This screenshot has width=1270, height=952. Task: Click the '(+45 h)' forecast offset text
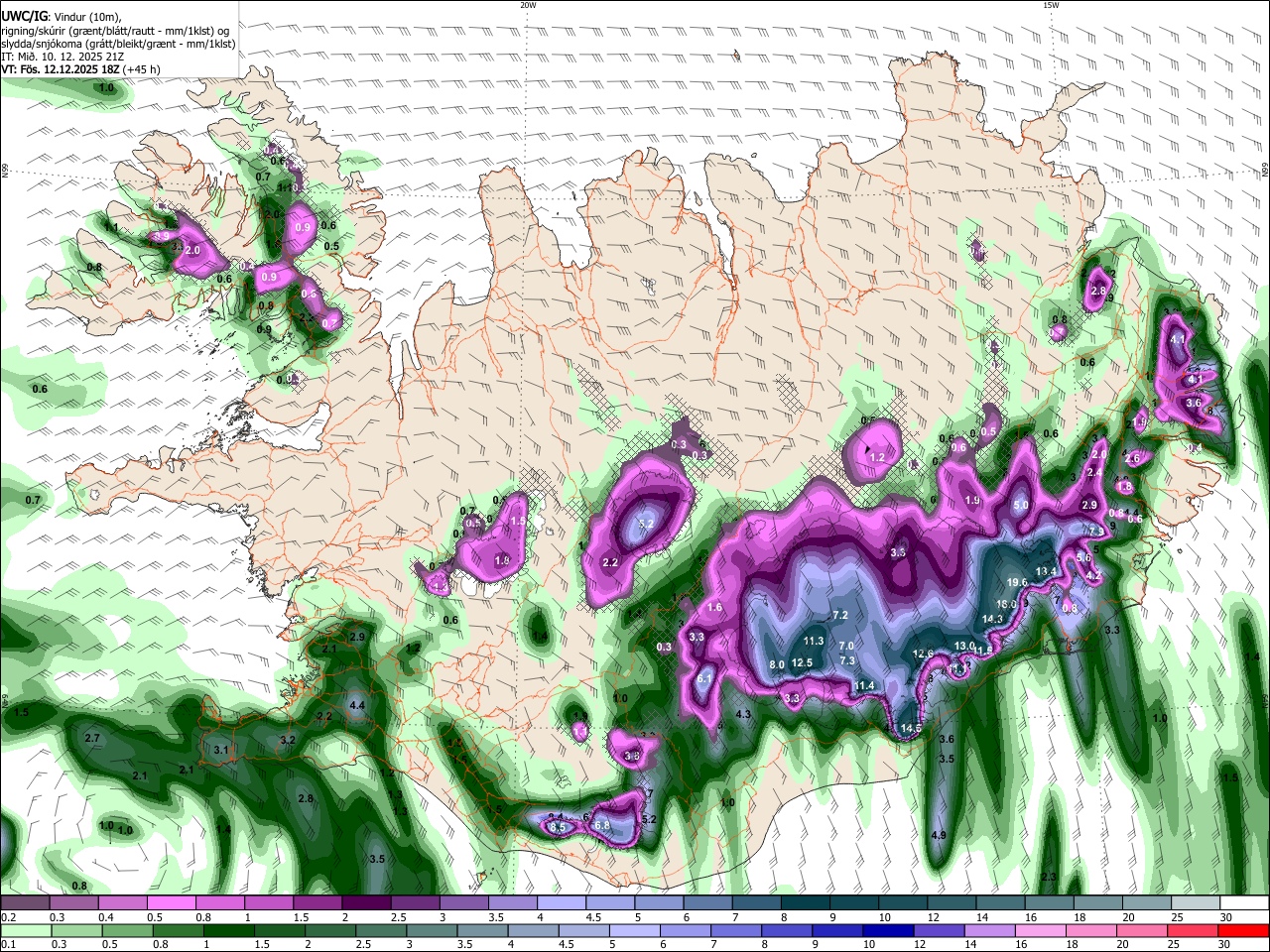[x=142, y=69]
